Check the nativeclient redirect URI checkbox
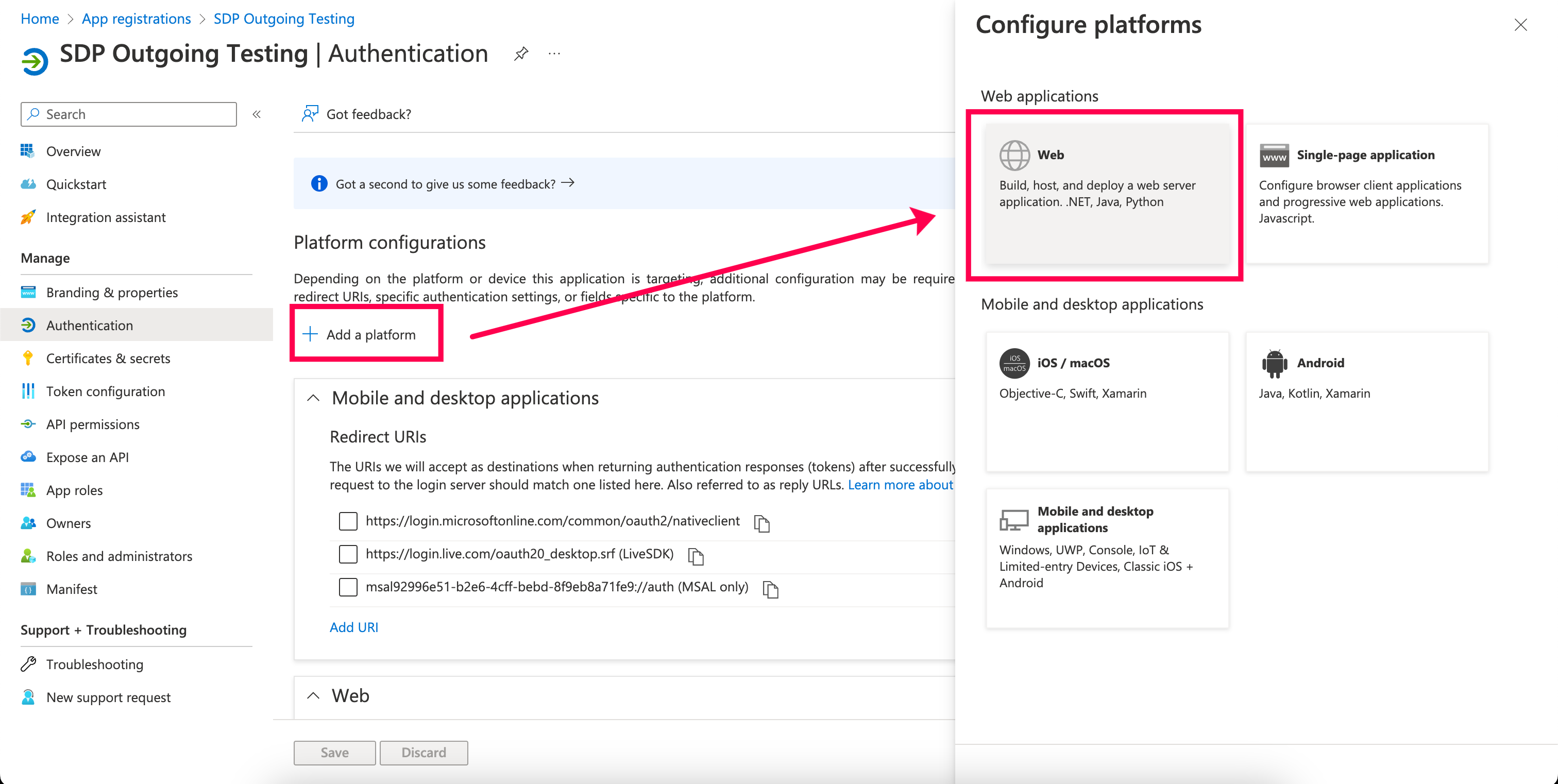The height and width of the screenshot is (784, 1558). pos(348,521)
